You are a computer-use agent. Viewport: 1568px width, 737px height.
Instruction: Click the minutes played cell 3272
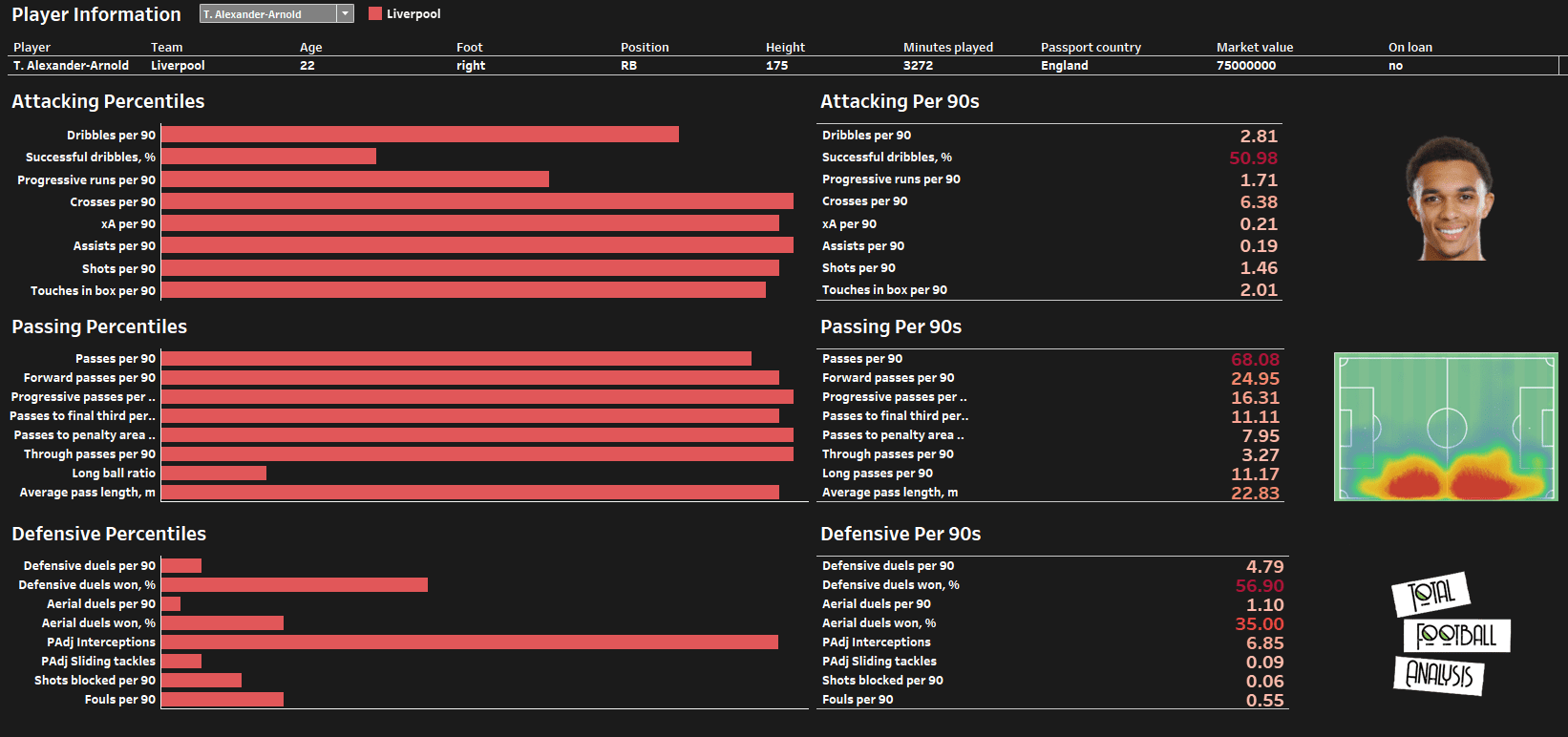(x=918, y=66)
